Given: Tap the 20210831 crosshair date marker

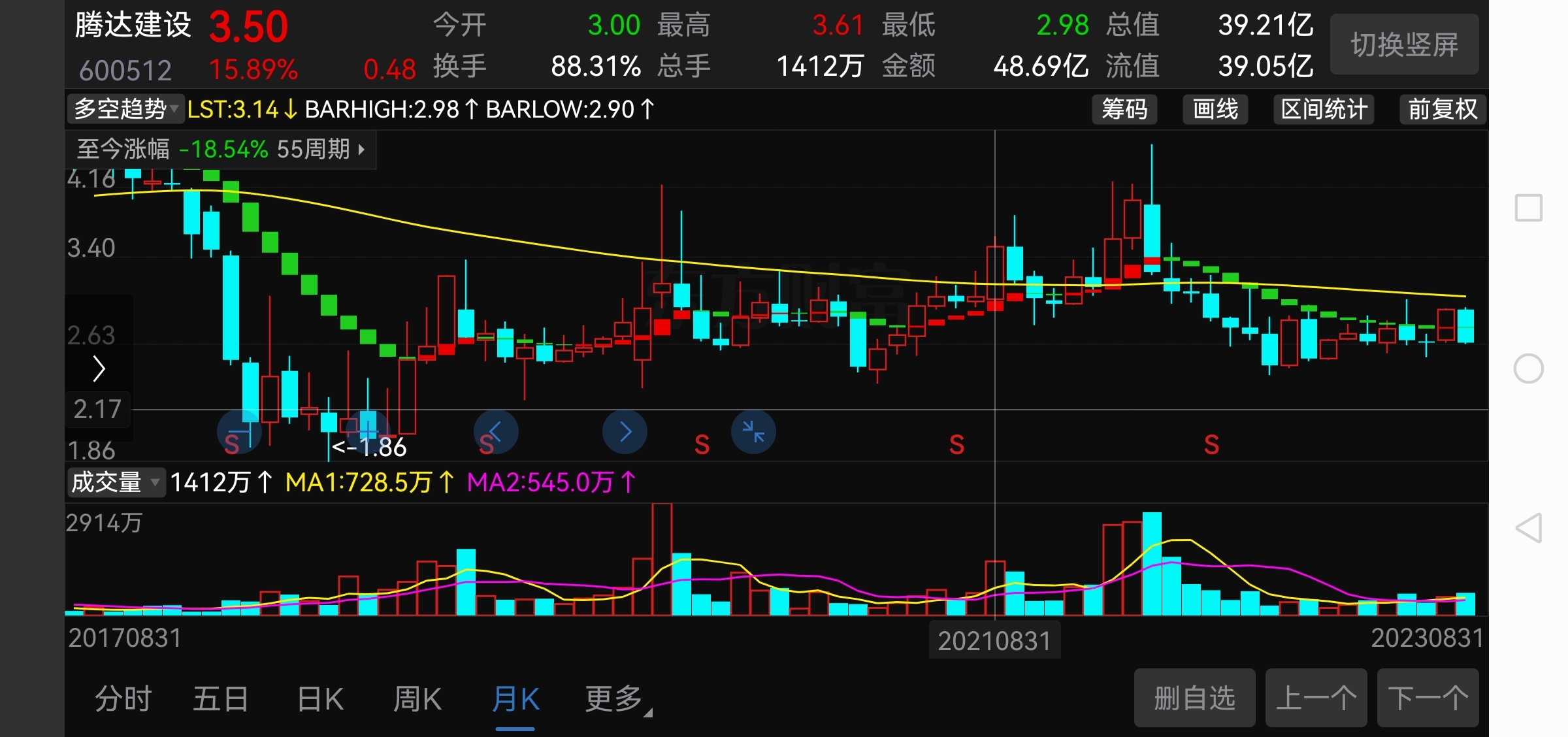Looking at the screenshot, I should 994,641.
